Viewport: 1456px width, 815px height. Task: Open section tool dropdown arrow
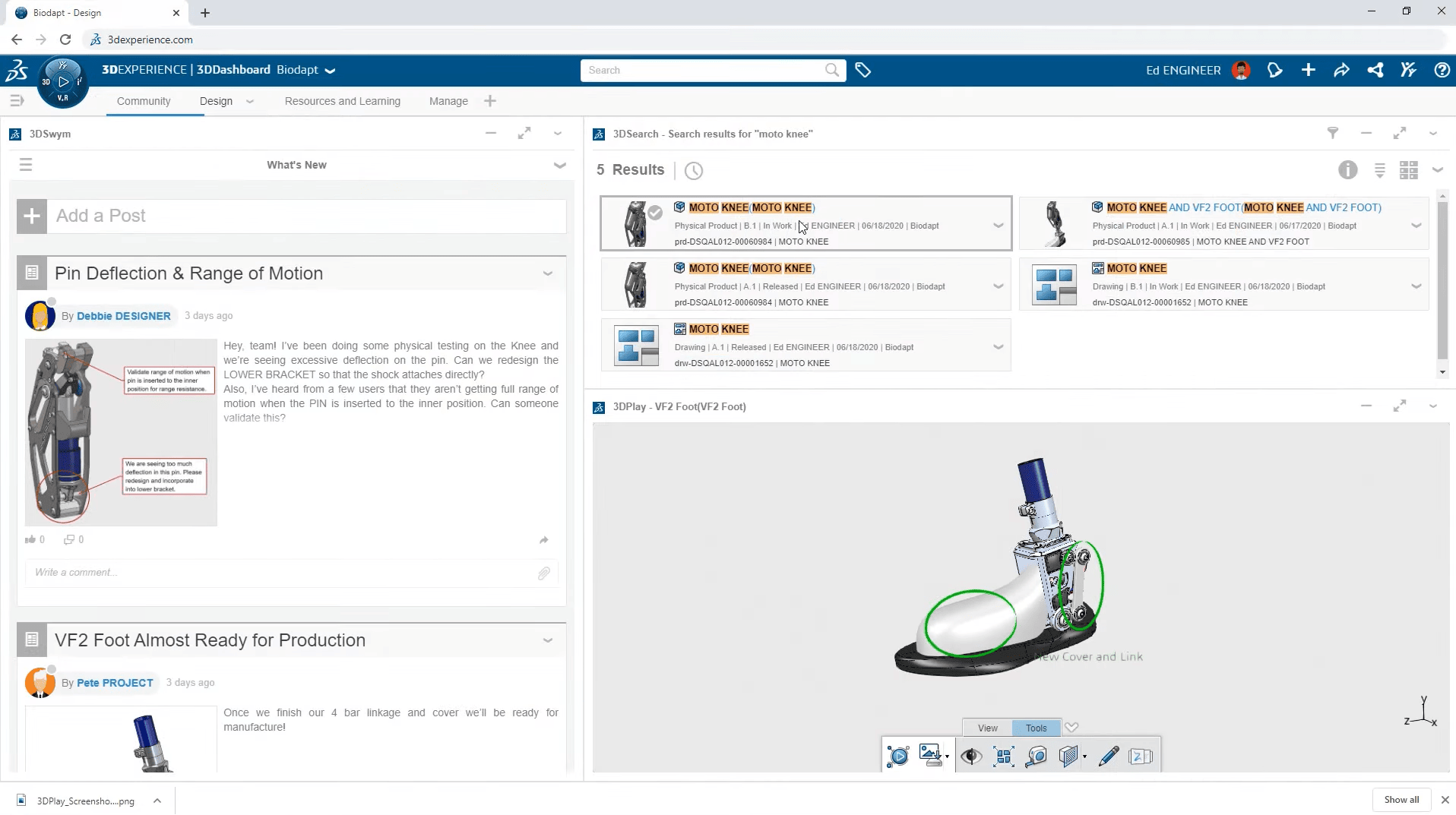click(x=1084, y=757)
